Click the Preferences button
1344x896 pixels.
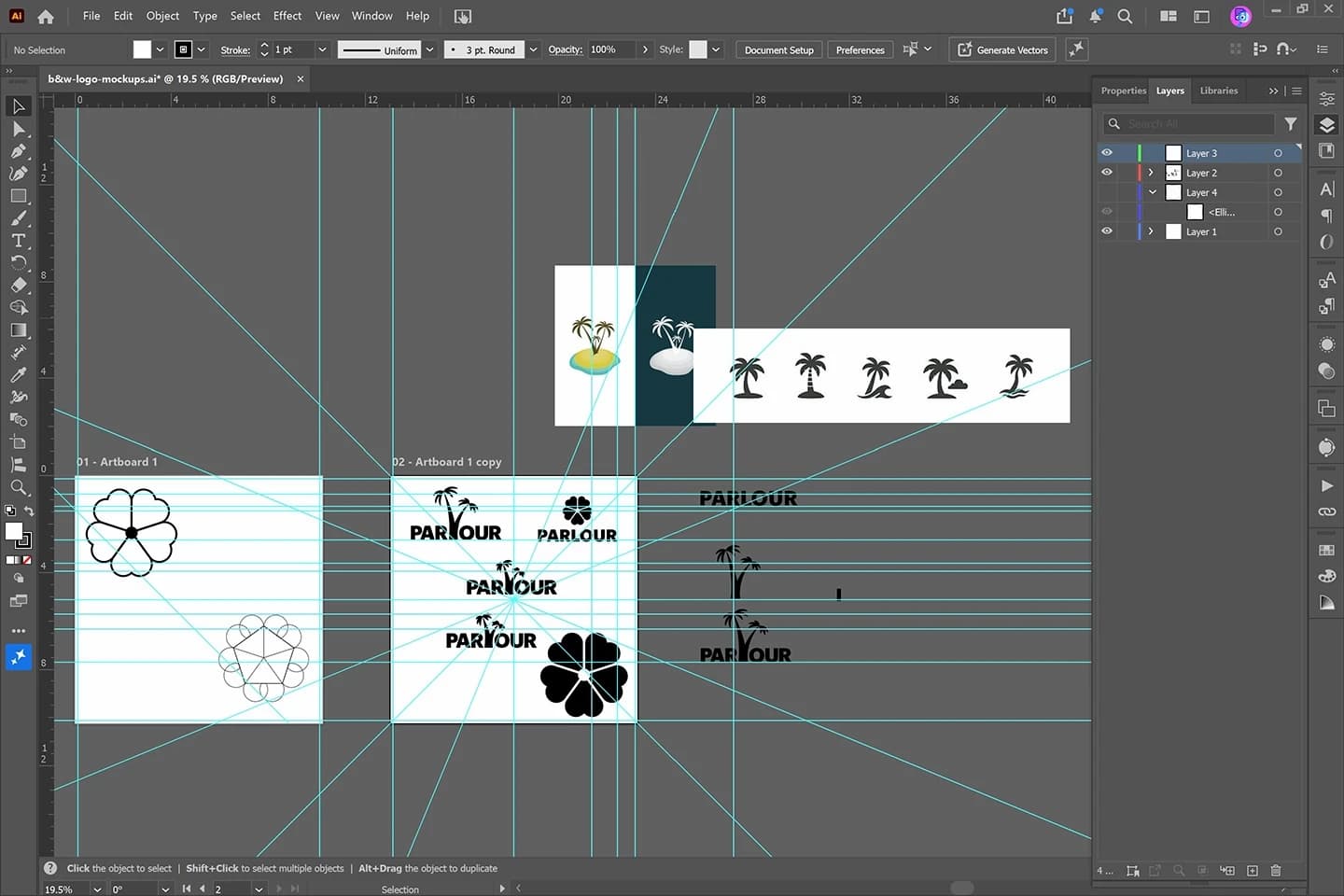[860, 49]
